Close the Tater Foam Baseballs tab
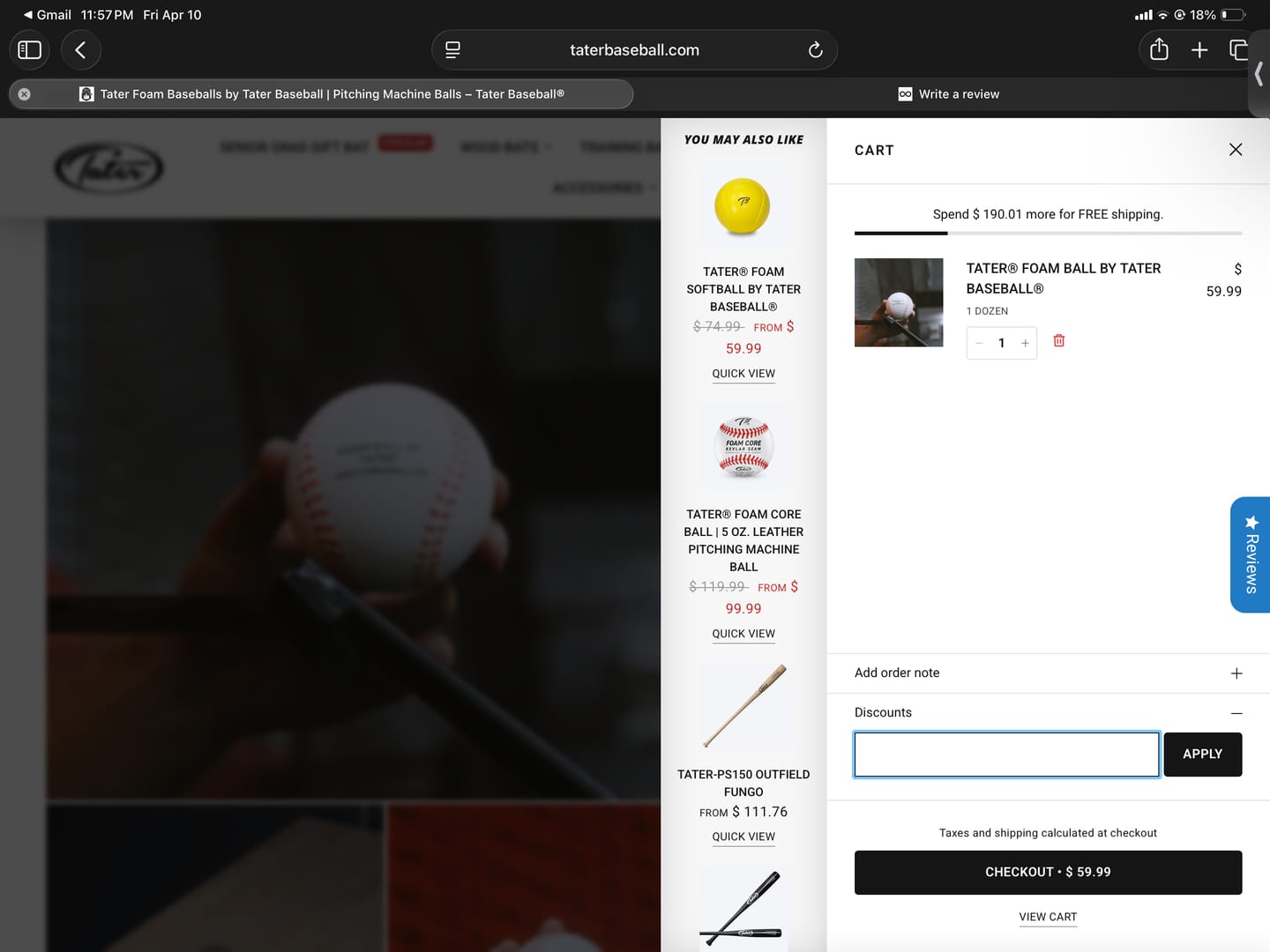This screenshot has width=1270, height=952. 25,94
